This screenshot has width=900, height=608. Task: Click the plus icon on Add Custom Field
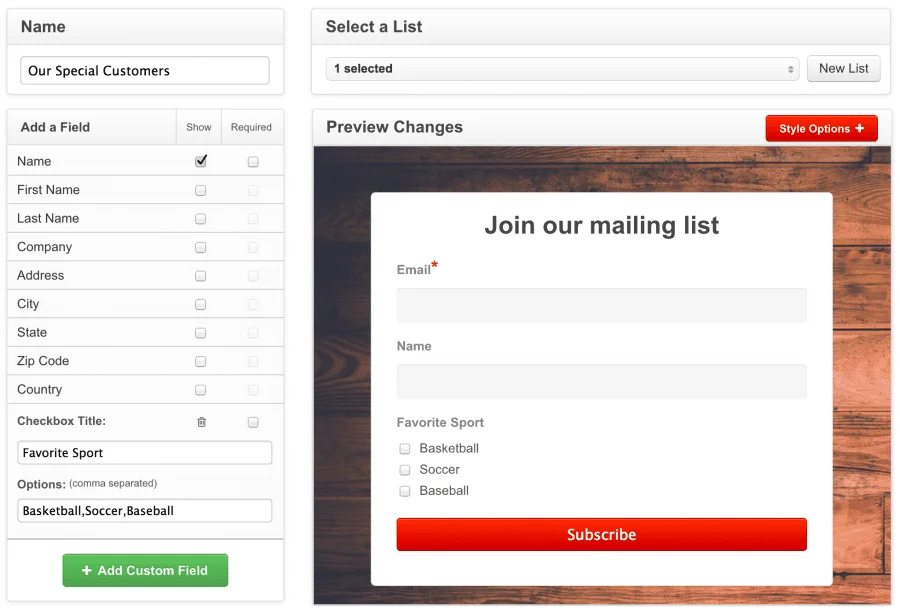(89, 570)
